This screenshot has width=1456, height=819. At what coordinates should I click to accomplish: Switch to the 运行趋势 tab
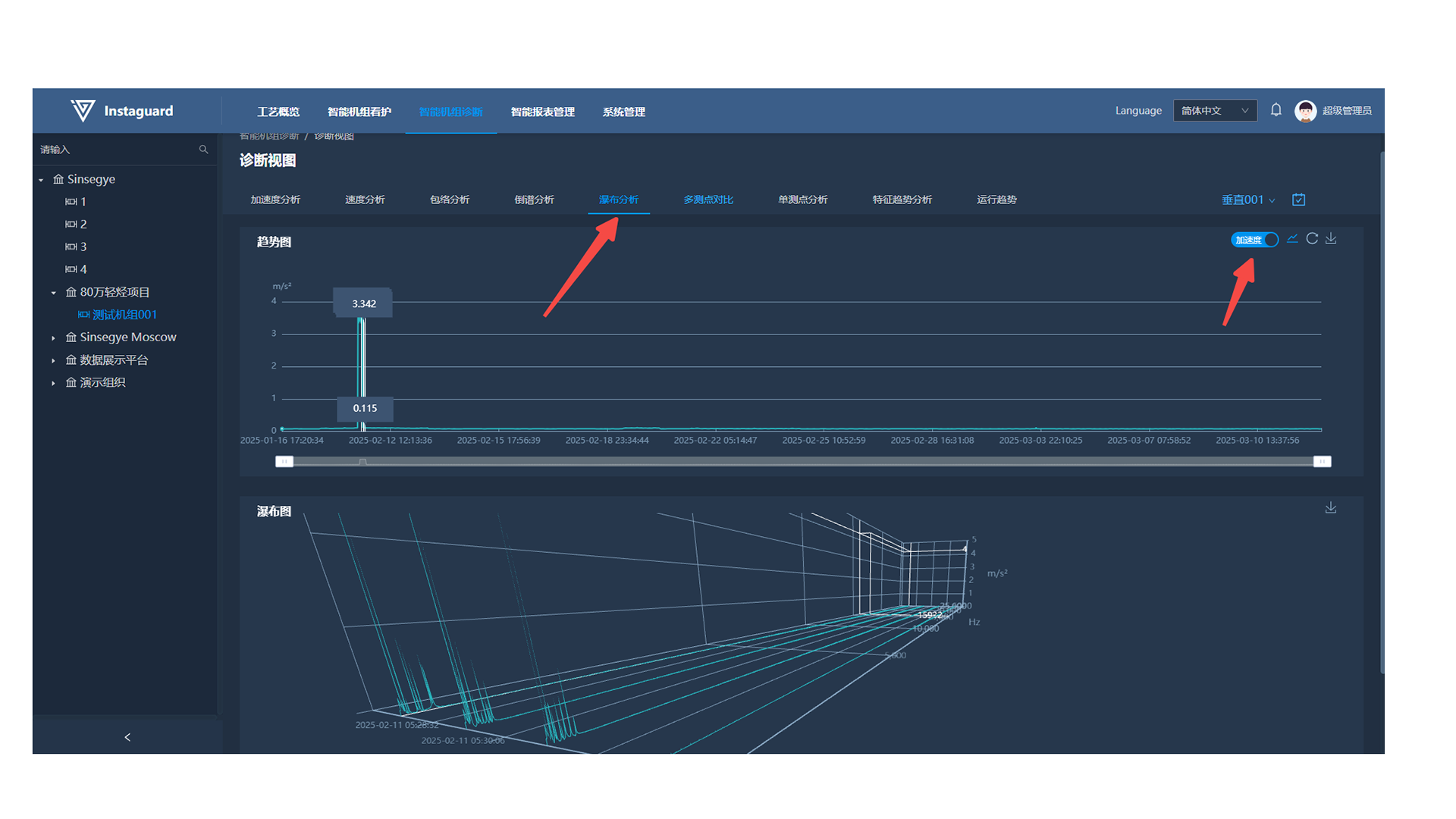coord(996,199)
